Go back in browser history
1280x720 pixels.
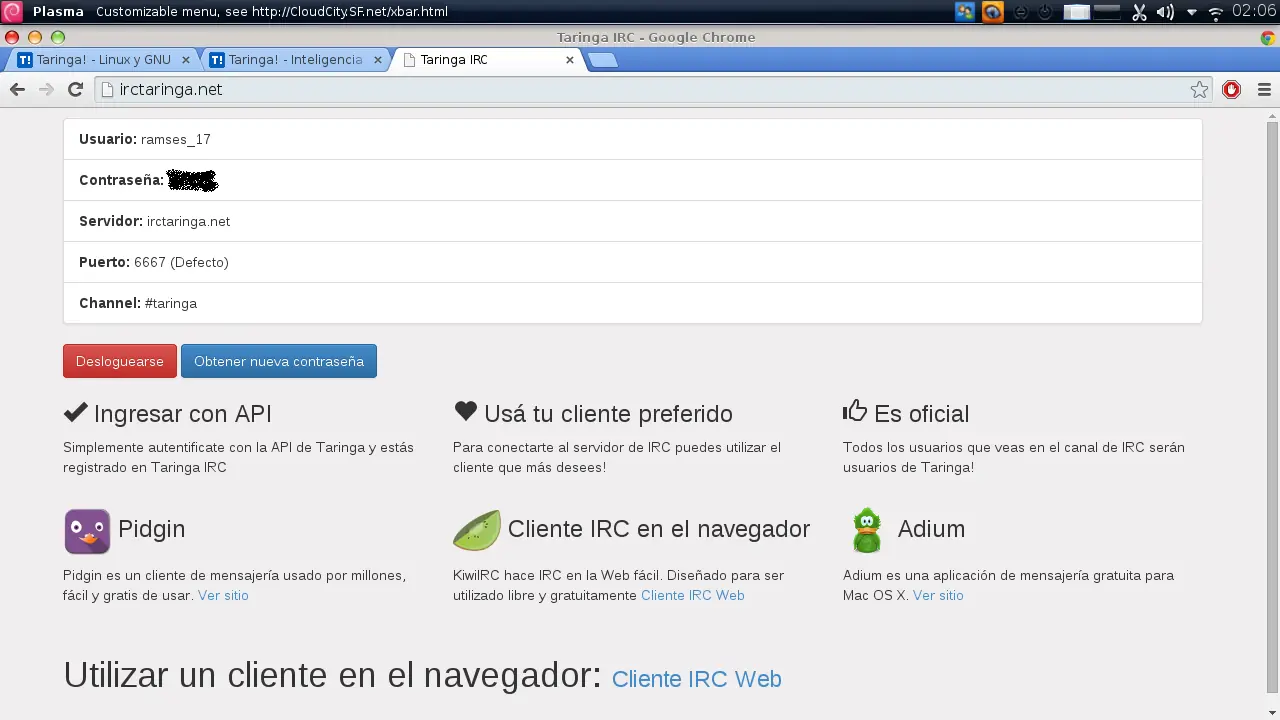[x=17, y=90]
